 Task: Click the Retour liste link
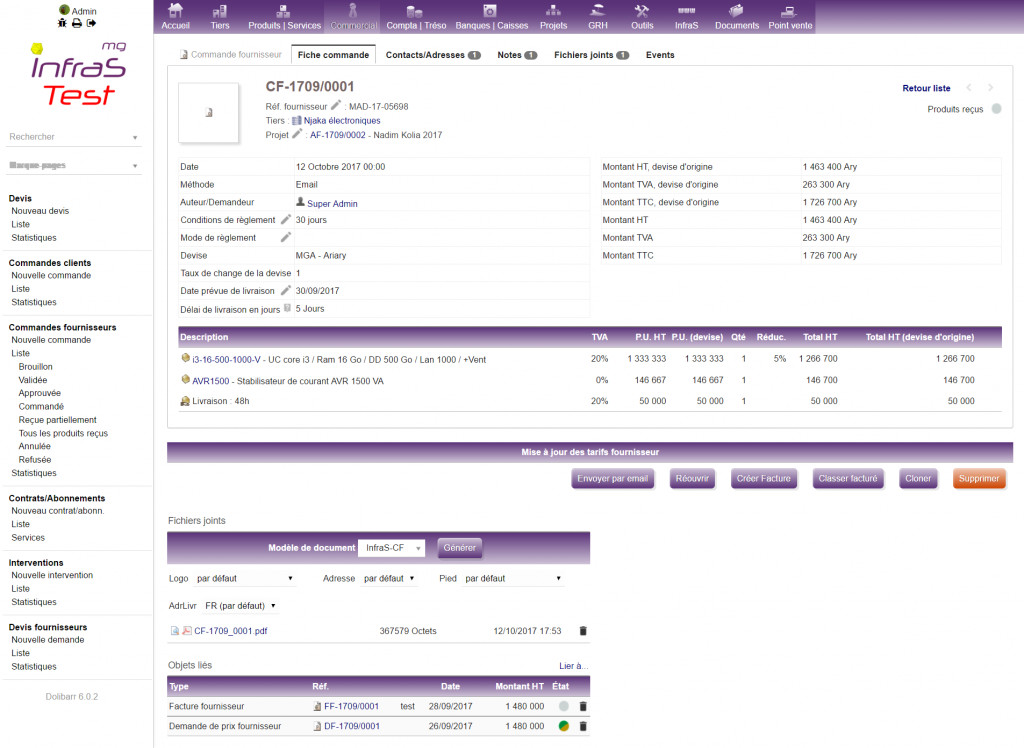926,88
